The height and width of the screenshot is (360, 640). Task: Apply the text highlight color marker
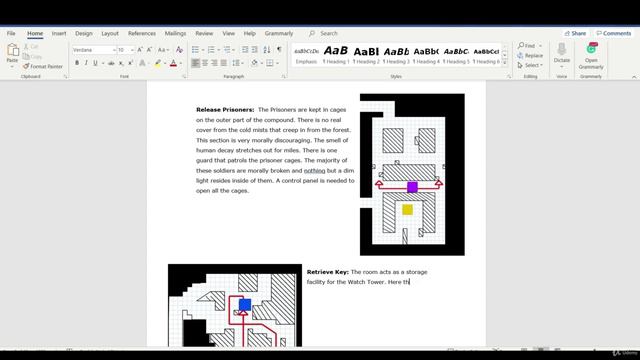click(x=158, y=63)
